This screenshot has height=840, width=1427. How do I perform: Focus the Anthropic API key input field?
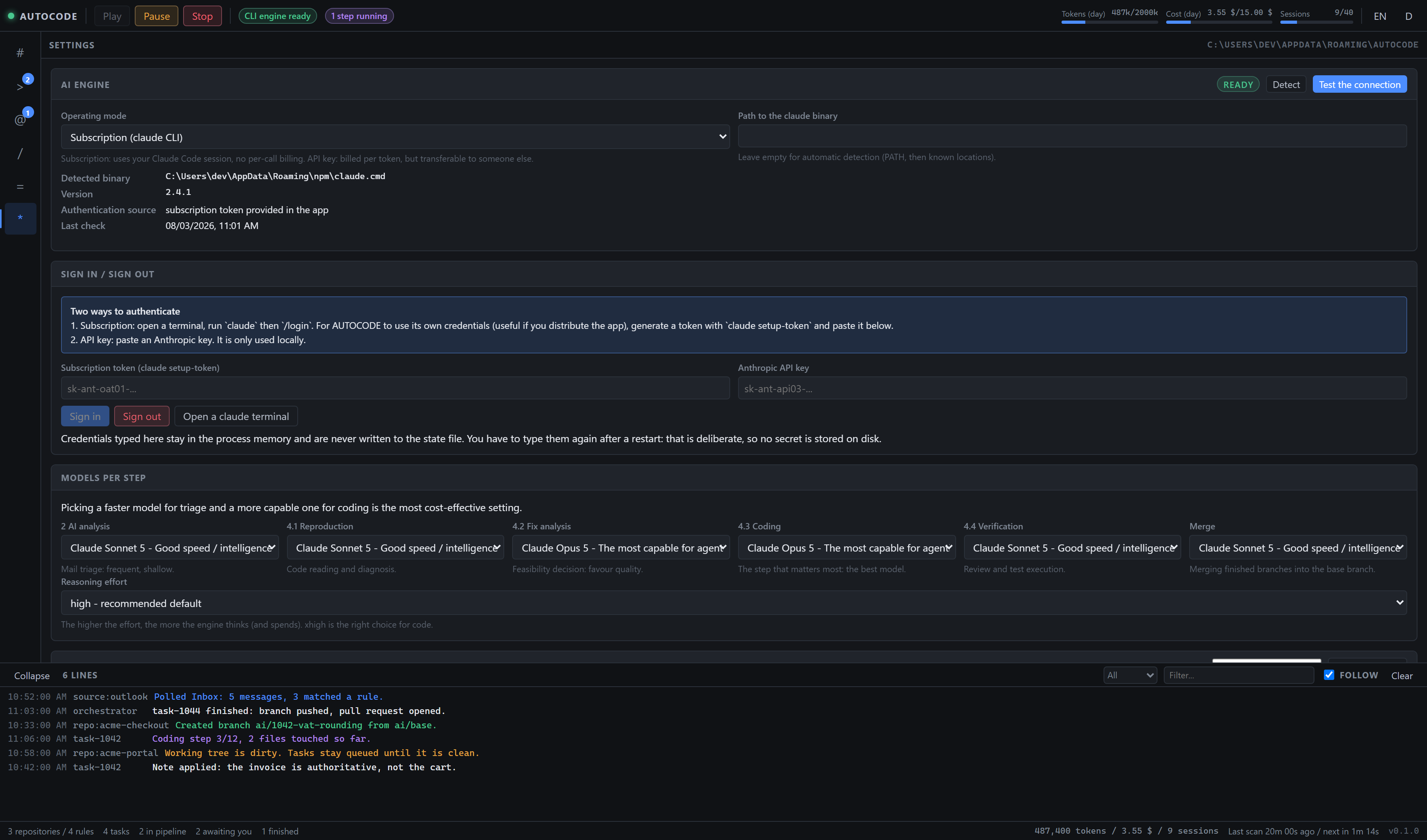[1072, 388]
